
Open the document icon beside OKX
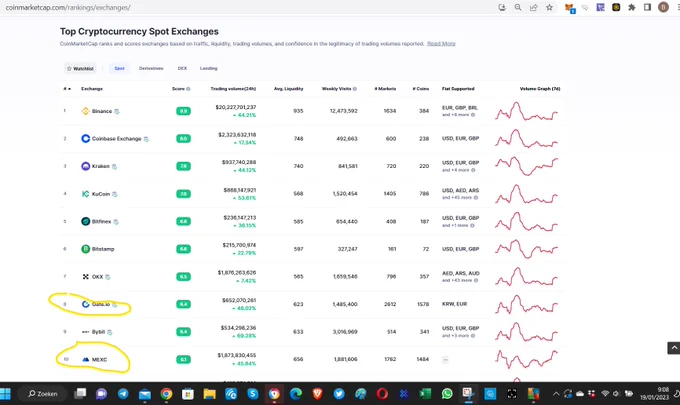point(108,277)
